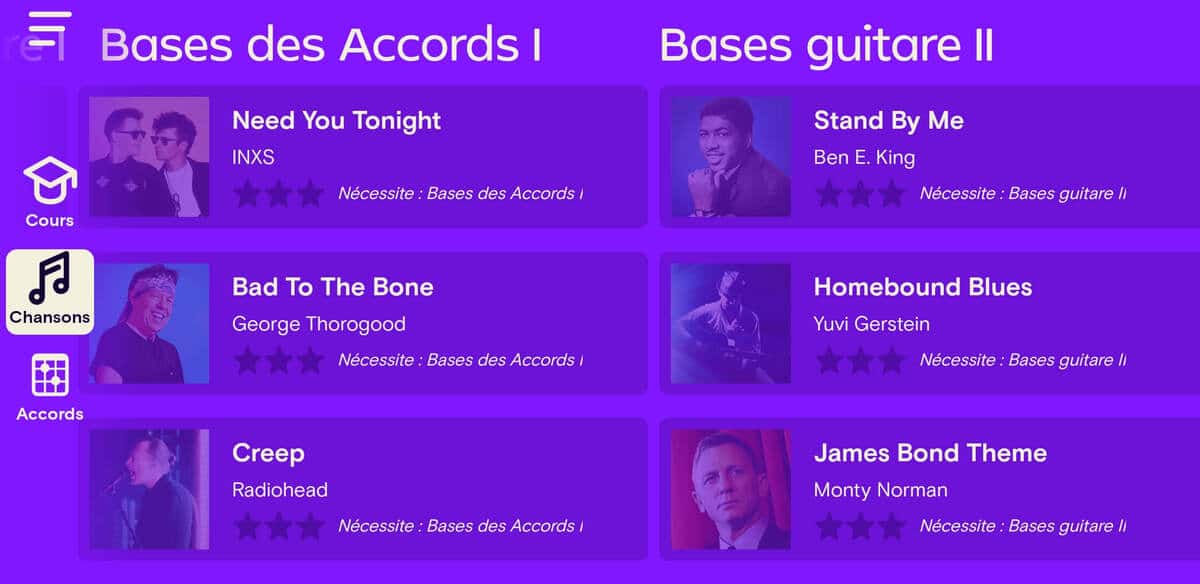Screen dimensions: 1200x584
Task: Toggle the second star for Bad To The Bone
Action: coord(281,359)
